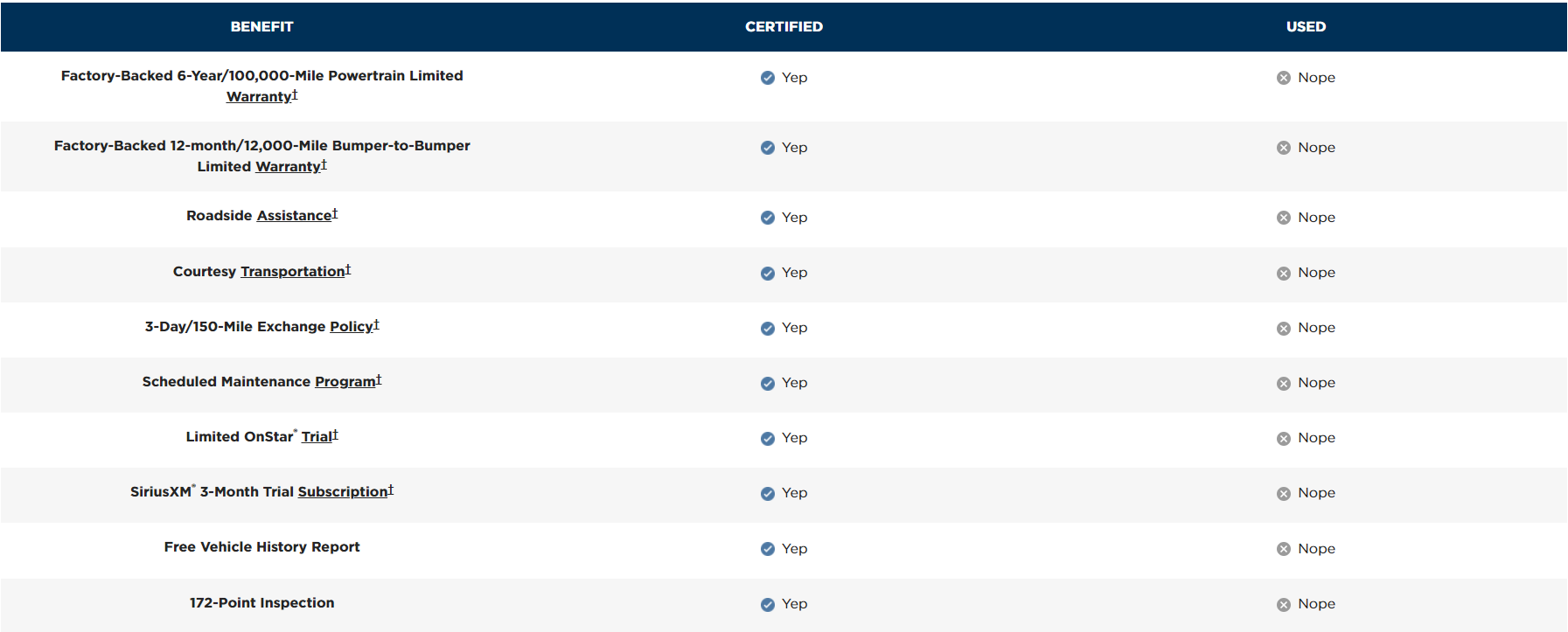Click the Certified checkmark icon for Courtesy Transportation

click(768, 274)
